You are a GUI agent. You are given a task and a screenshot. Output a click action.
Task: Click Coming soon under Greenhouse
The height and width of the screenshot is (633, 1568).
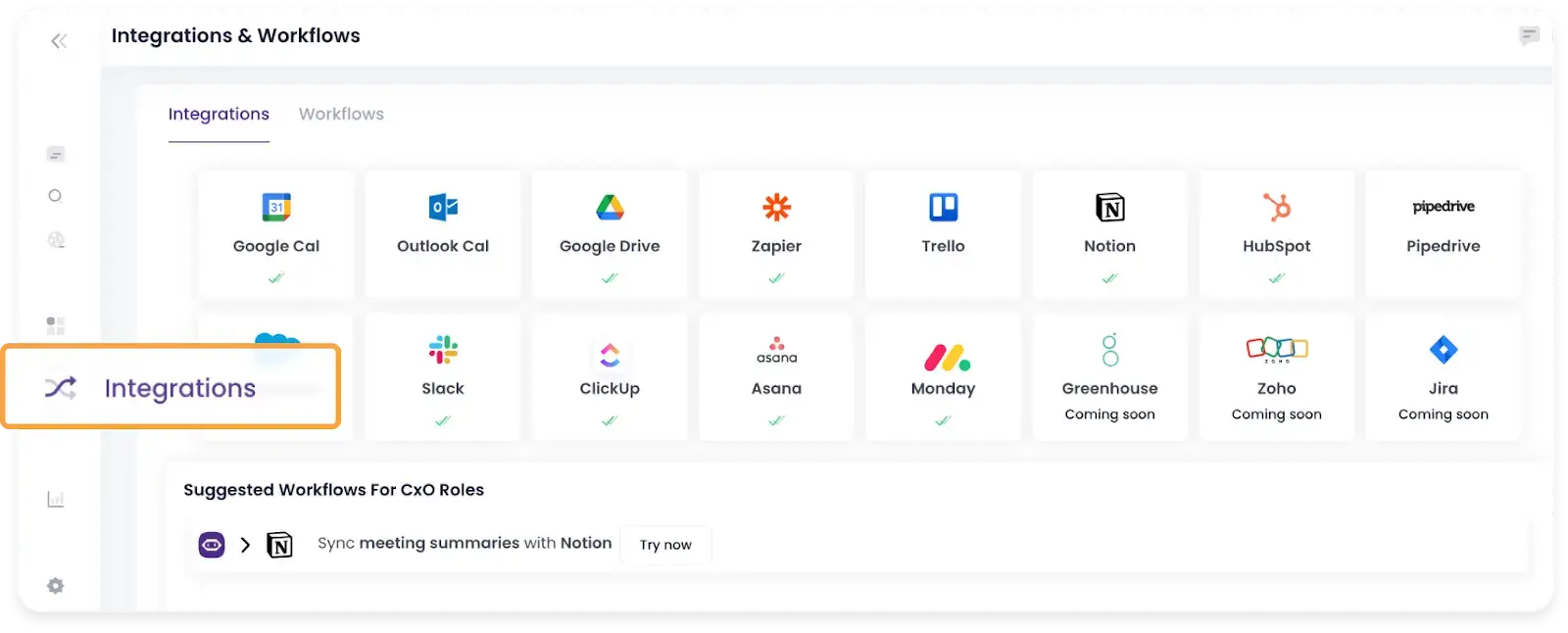coord(1109,414)
